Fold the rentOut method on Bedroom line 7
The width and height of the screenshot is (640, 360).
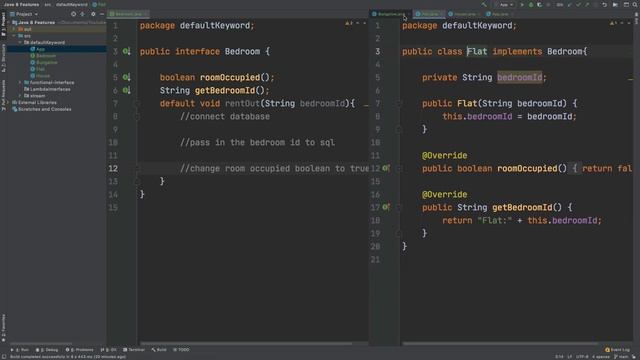(138, 104)
